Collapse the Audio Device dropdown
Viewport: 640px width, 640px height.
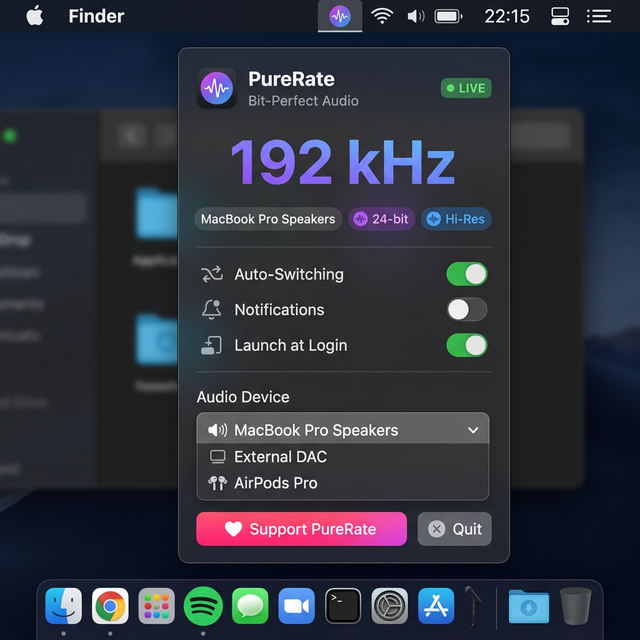pos(343,430)
